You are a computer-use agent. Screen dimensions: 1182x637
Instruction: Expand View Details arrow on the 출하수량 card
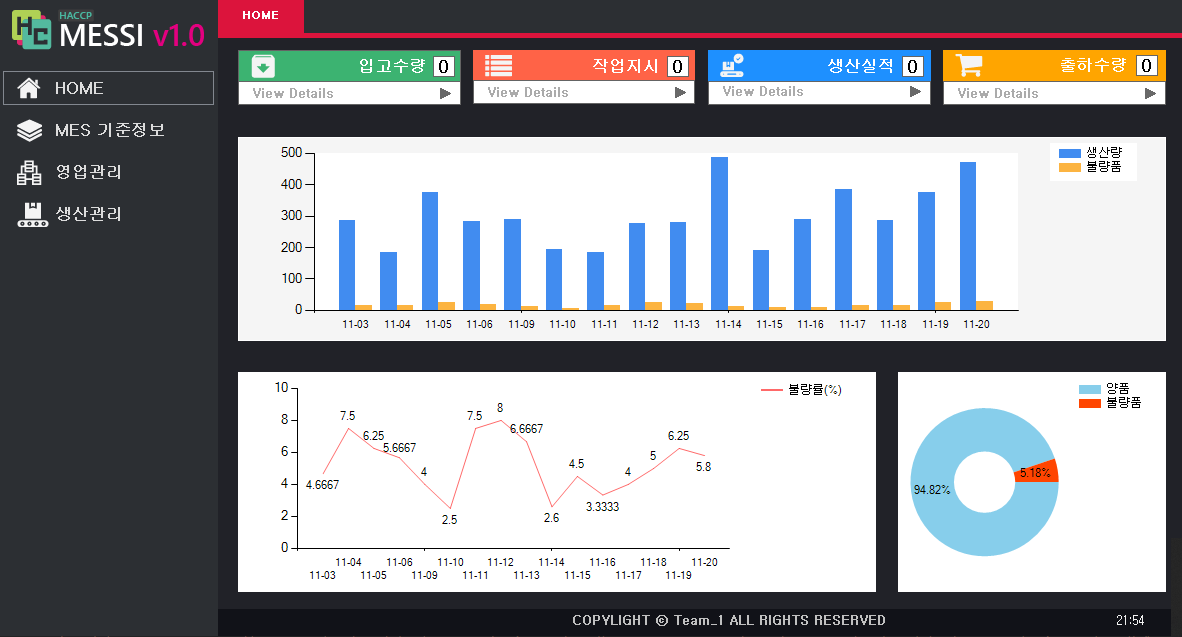click(1151, 93)
